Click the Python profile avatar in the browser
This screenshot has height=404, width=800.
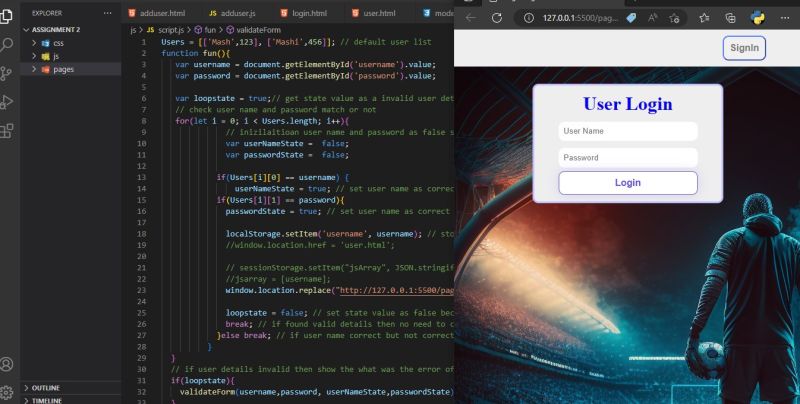(x=758, y=18)
